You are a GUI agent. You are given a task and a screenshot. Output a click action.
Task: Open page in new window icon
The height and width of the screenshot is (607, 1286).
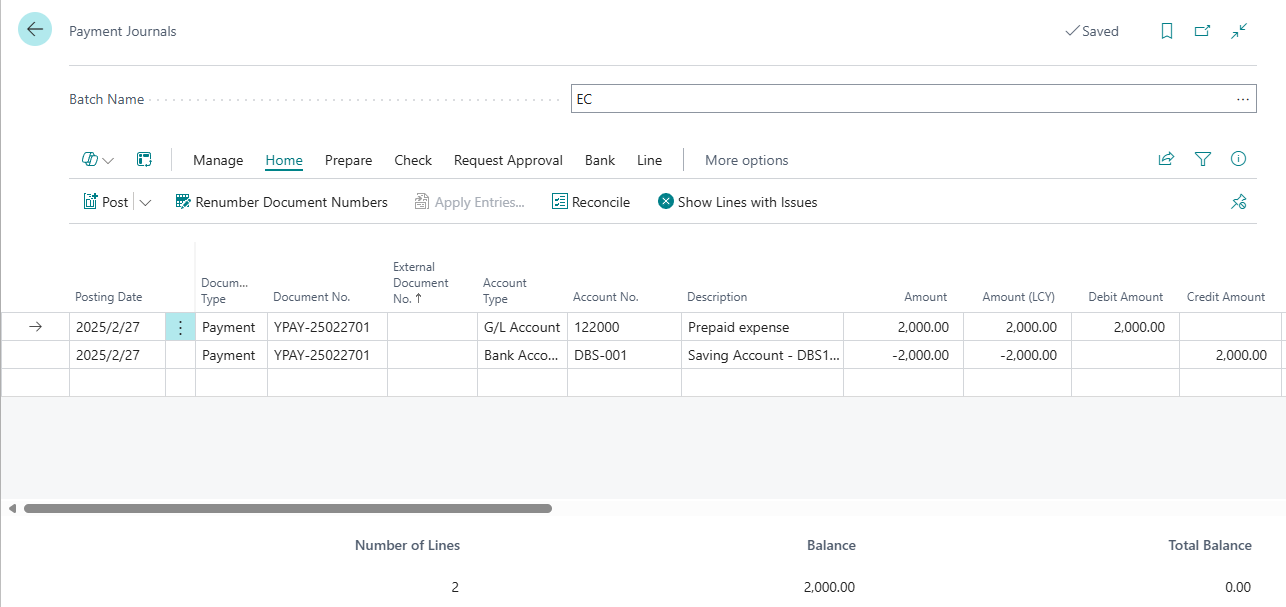pos(1203,31)
